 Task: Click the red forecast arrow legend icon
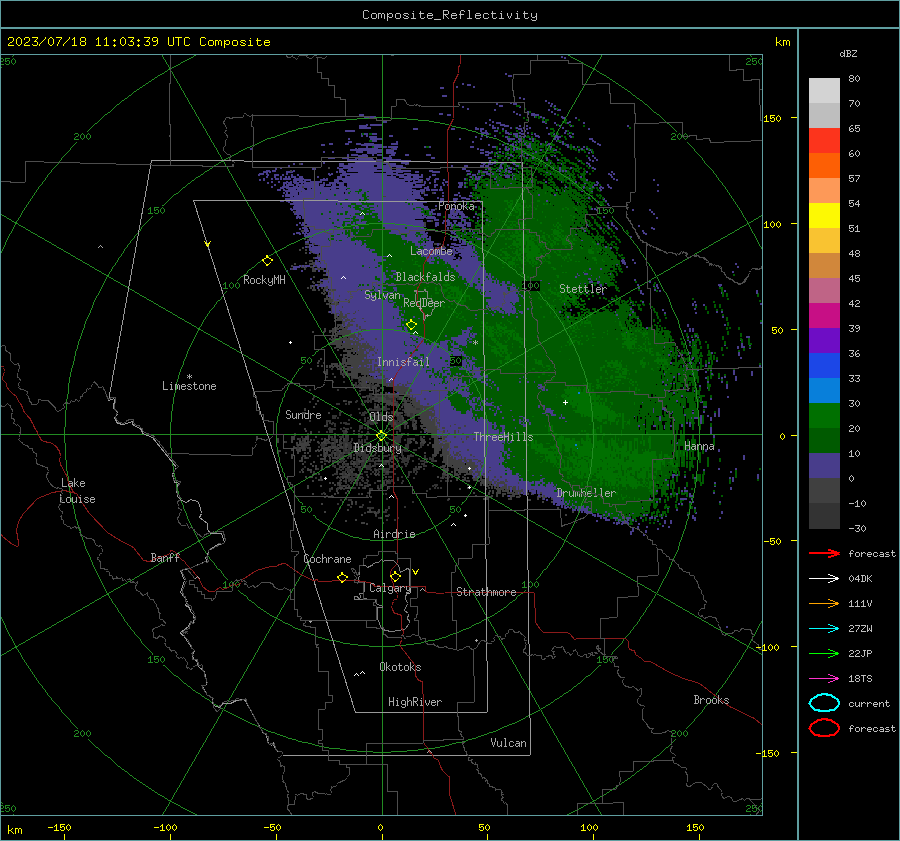(x=824, y=553)
